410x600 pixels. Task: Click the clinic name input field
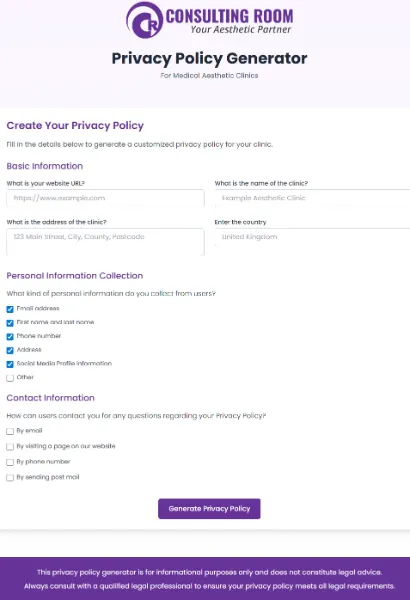pyautogui.click(x=312, y=198)
